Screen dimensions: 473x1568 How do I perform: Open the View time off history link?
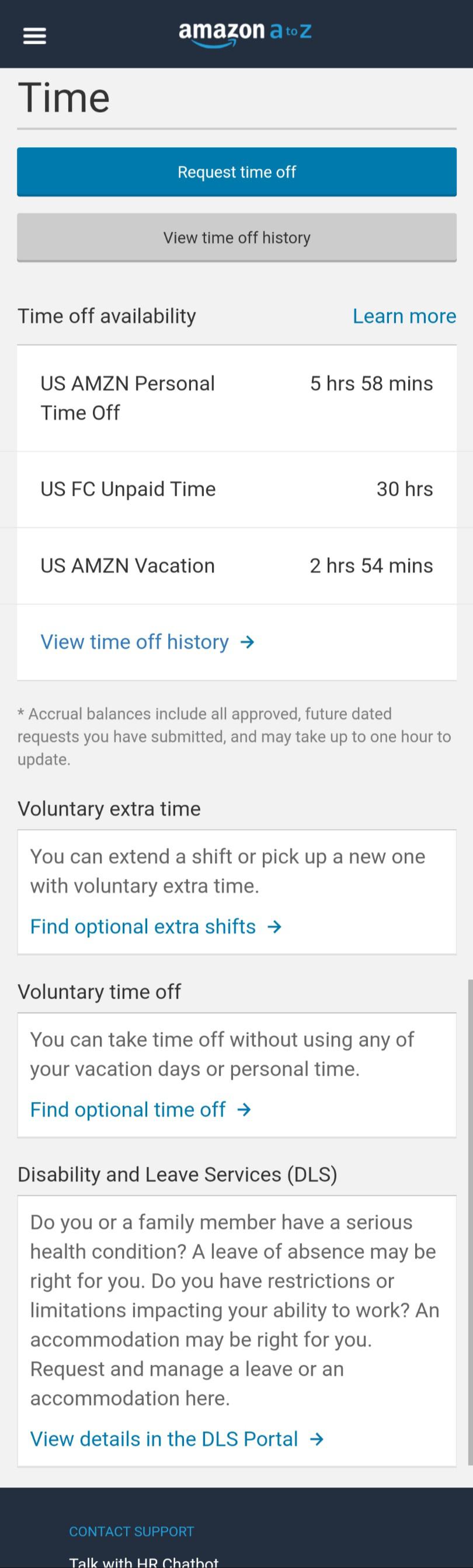click(135, 642)
